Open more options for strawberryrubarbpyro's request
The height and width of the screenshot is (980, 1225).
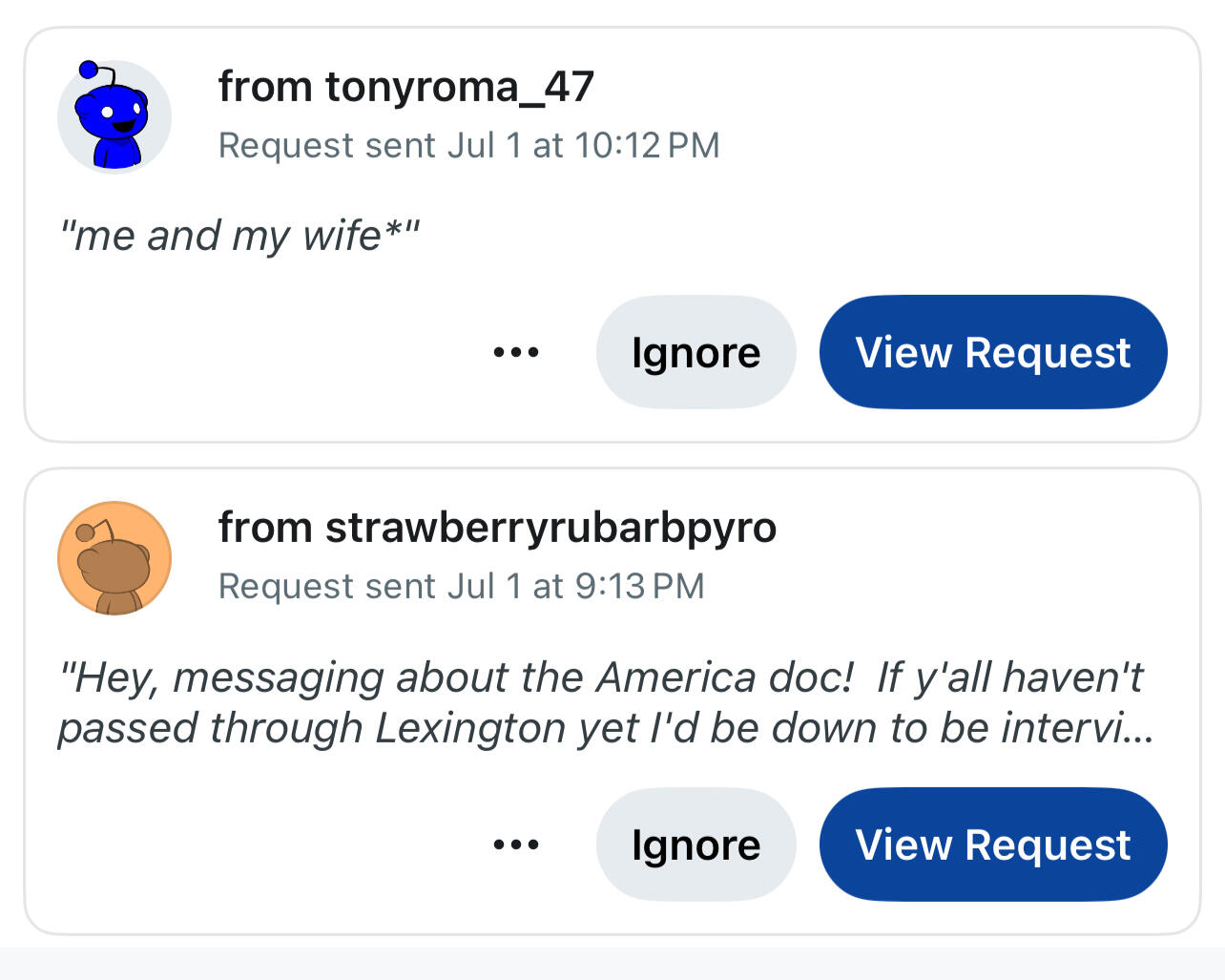(516, 844)
